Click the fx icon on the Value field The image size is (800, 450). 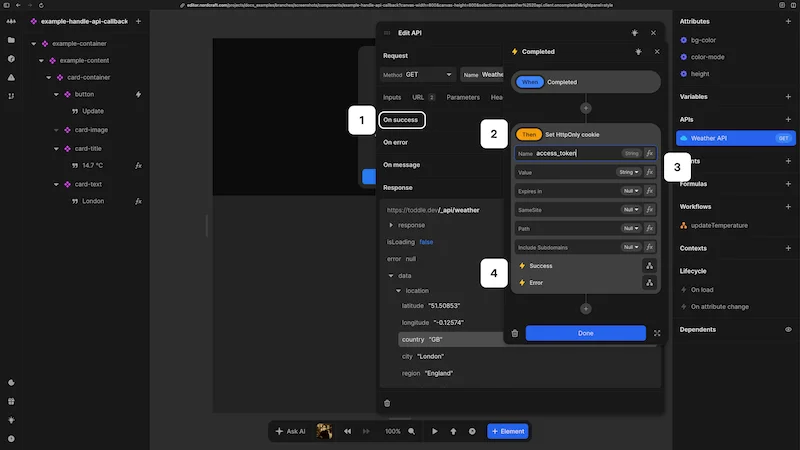[649, 172]
